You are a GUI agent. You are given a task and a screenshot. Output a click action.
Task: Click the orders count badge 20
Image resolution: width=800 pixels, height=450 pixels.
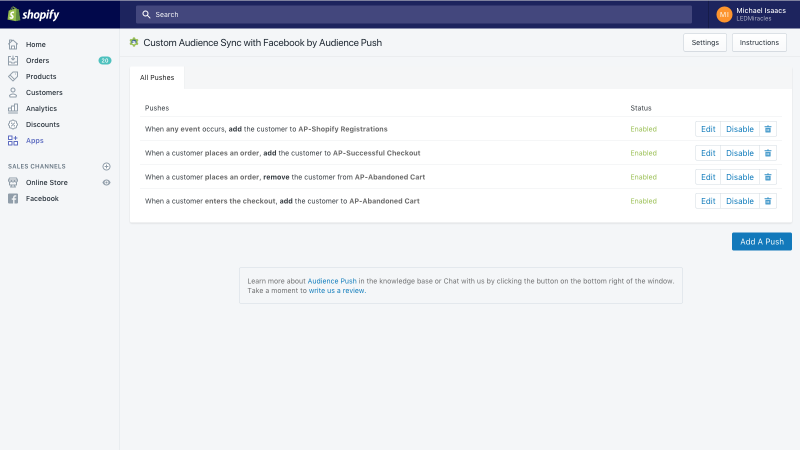(105, 60)
